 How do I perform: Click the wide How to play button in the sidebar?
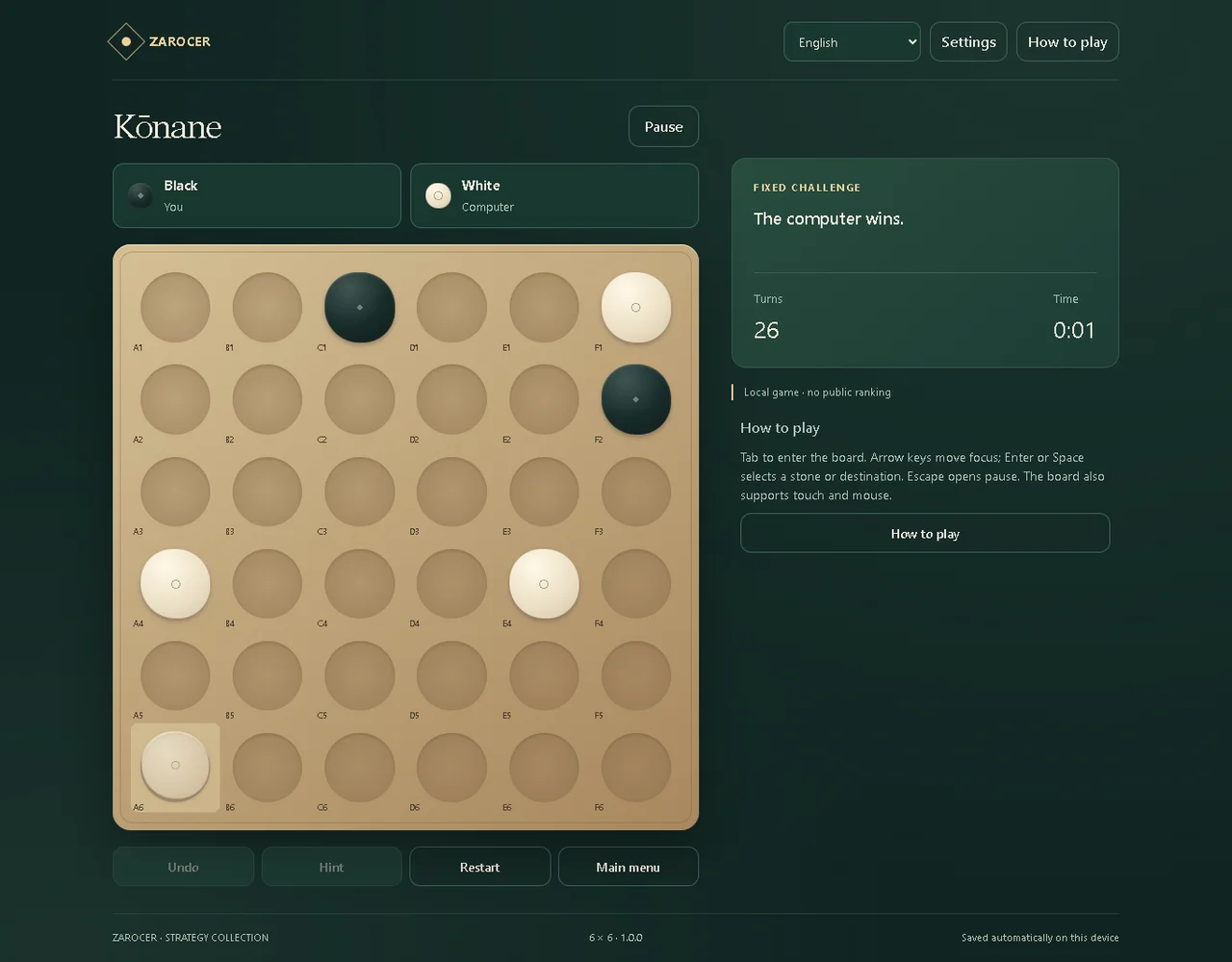point(925,533)
